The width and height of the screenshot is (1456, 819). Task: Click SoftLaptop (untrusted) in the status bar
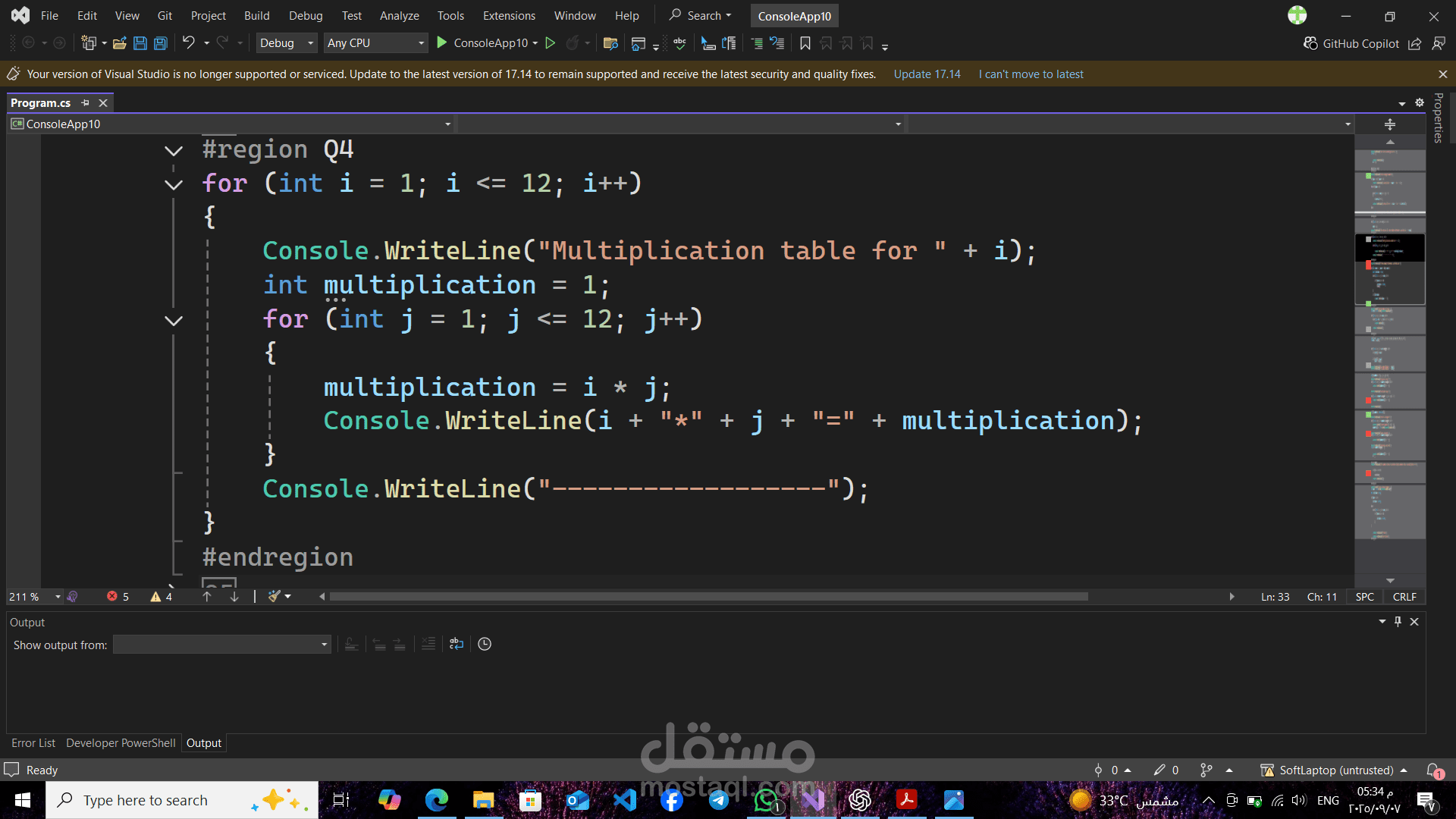(1336, 770)
